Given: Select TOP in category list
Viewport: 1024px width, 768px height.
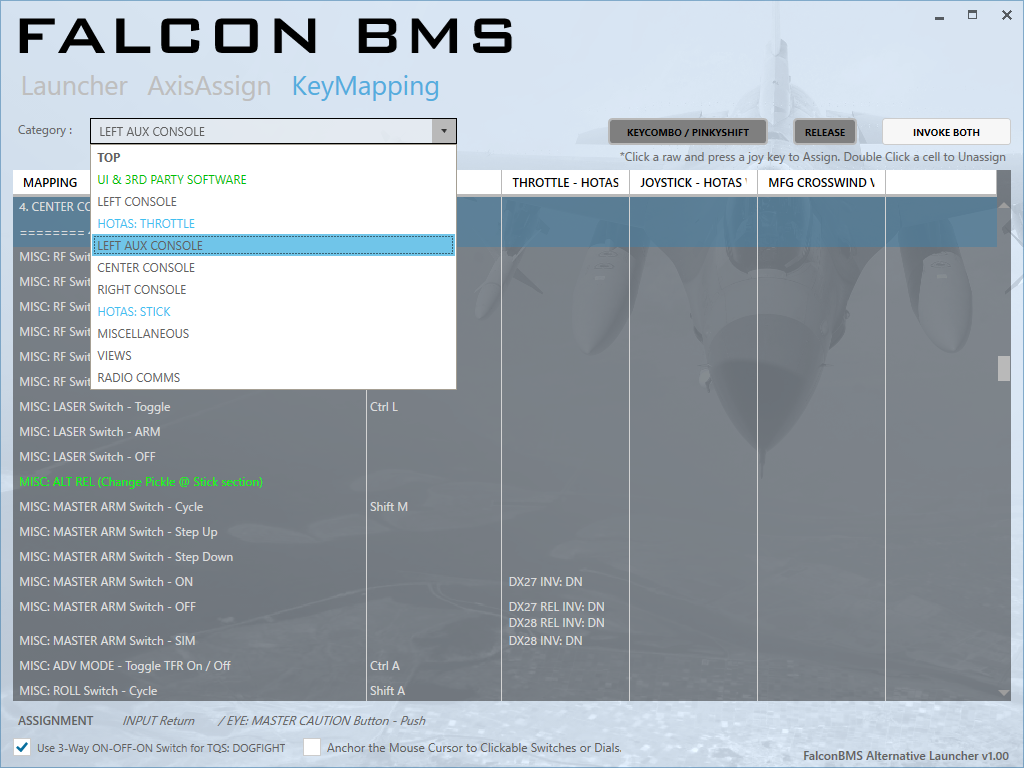Looking at the screenshot, I should tap(273, 157).
